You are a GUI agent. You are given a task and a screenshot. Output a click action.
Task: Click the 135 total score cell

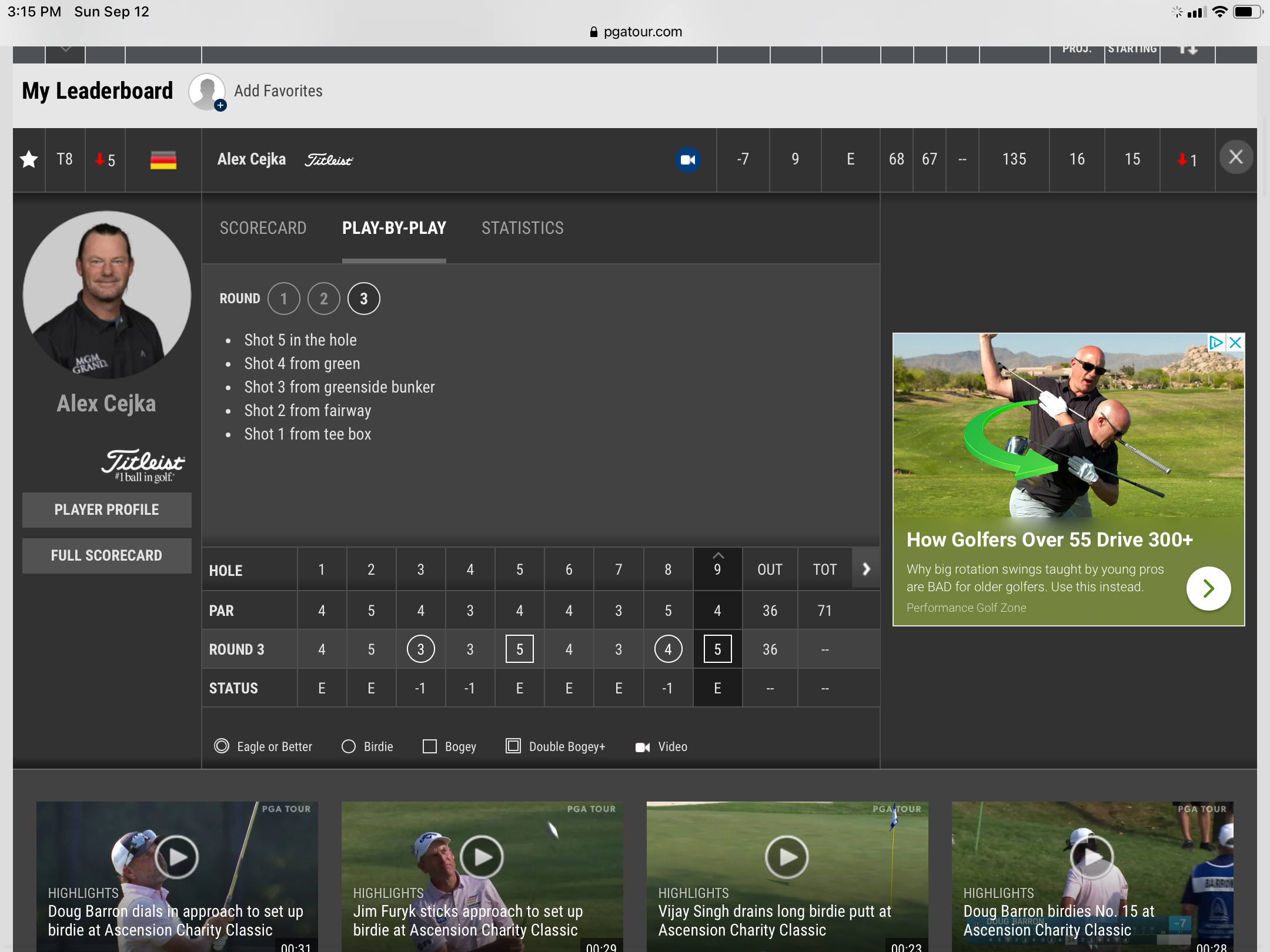click(x=1014, y=160)
